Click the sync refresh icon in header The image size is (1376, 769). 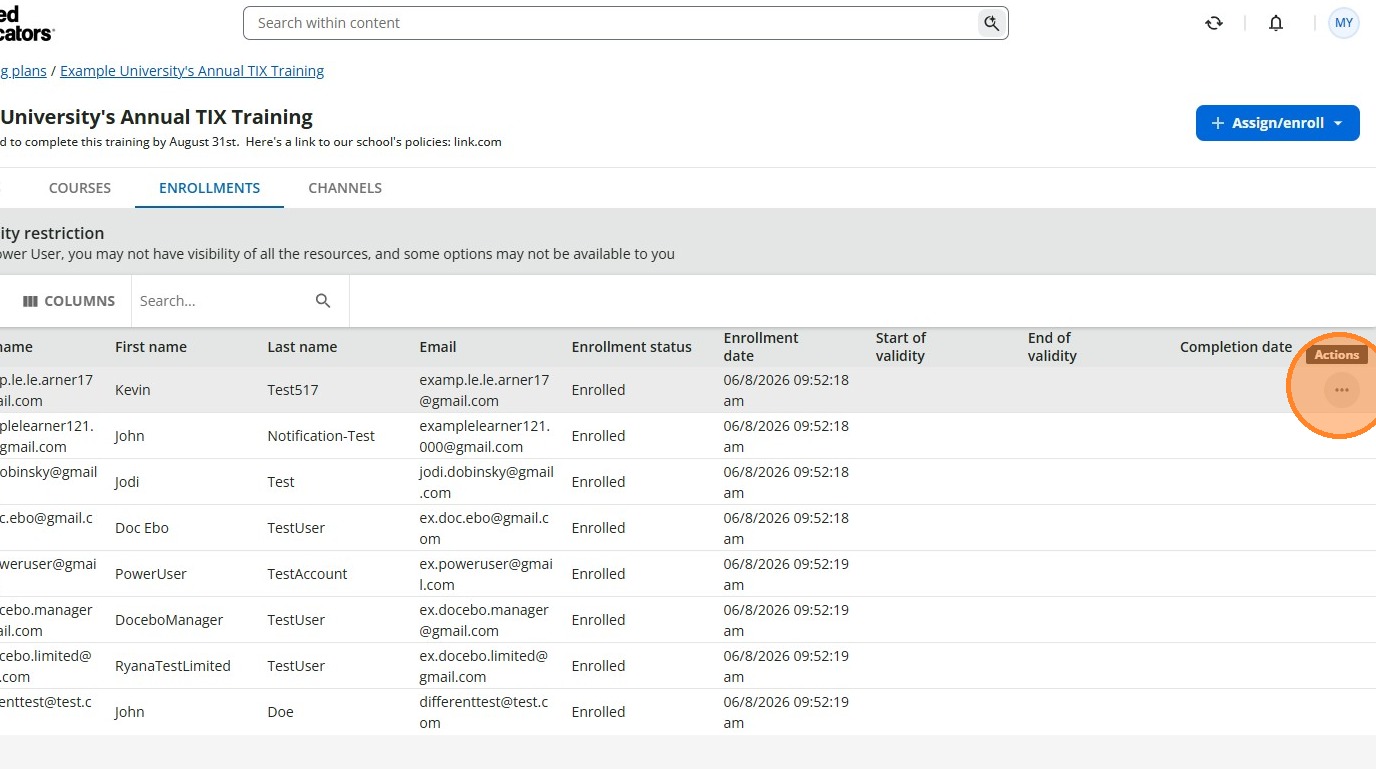click(1214, 23)
